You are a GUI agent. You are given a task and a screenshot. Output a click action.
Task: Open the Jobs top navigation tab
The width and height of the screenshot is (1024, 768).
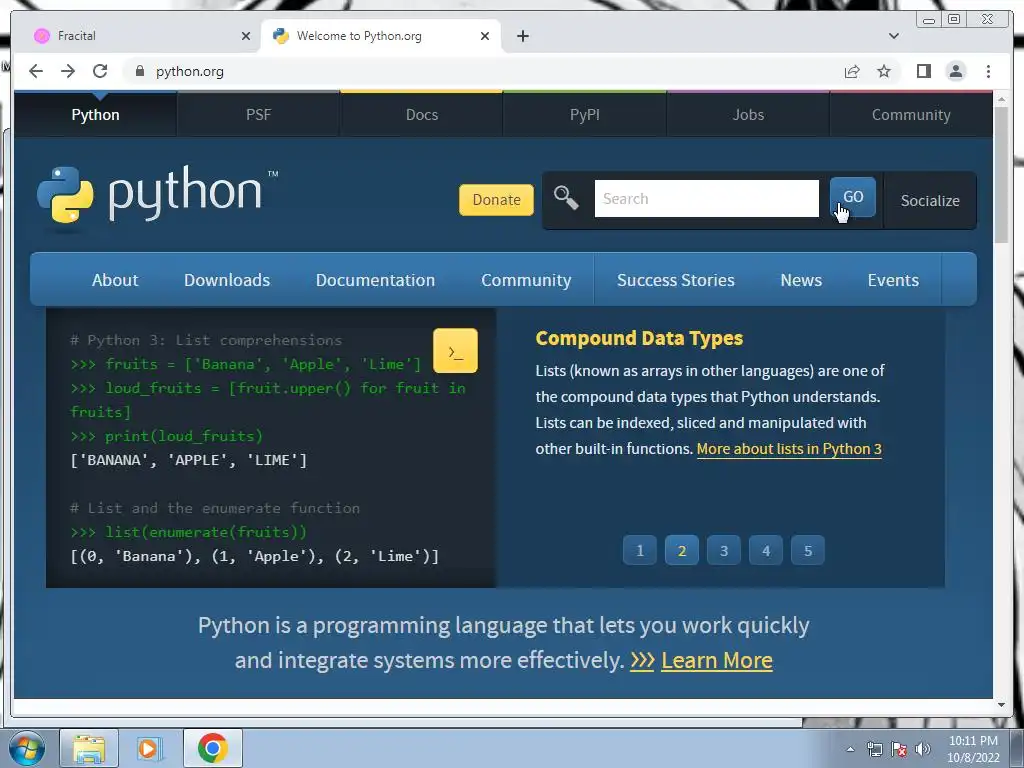click(748, 115)
